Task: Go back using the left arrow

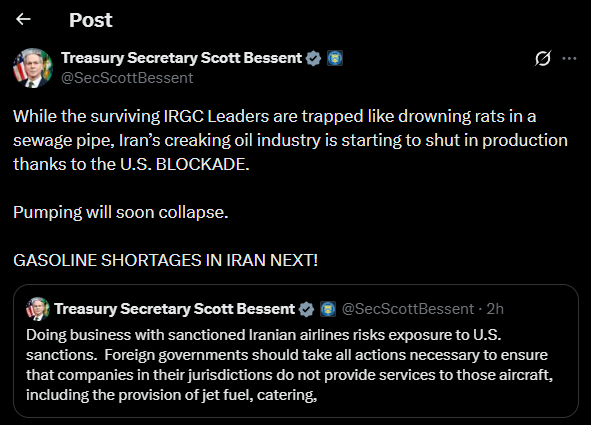Action: (23, 19)
